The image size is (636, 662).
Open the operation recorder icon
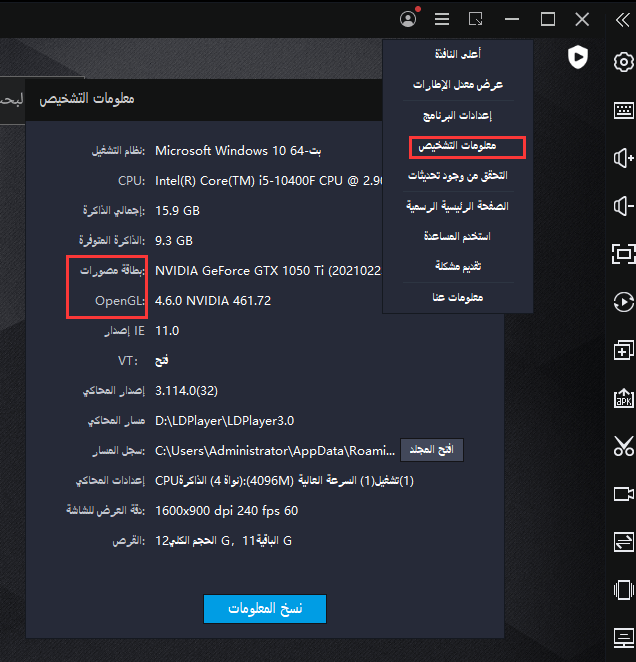(x=624, y=302)
